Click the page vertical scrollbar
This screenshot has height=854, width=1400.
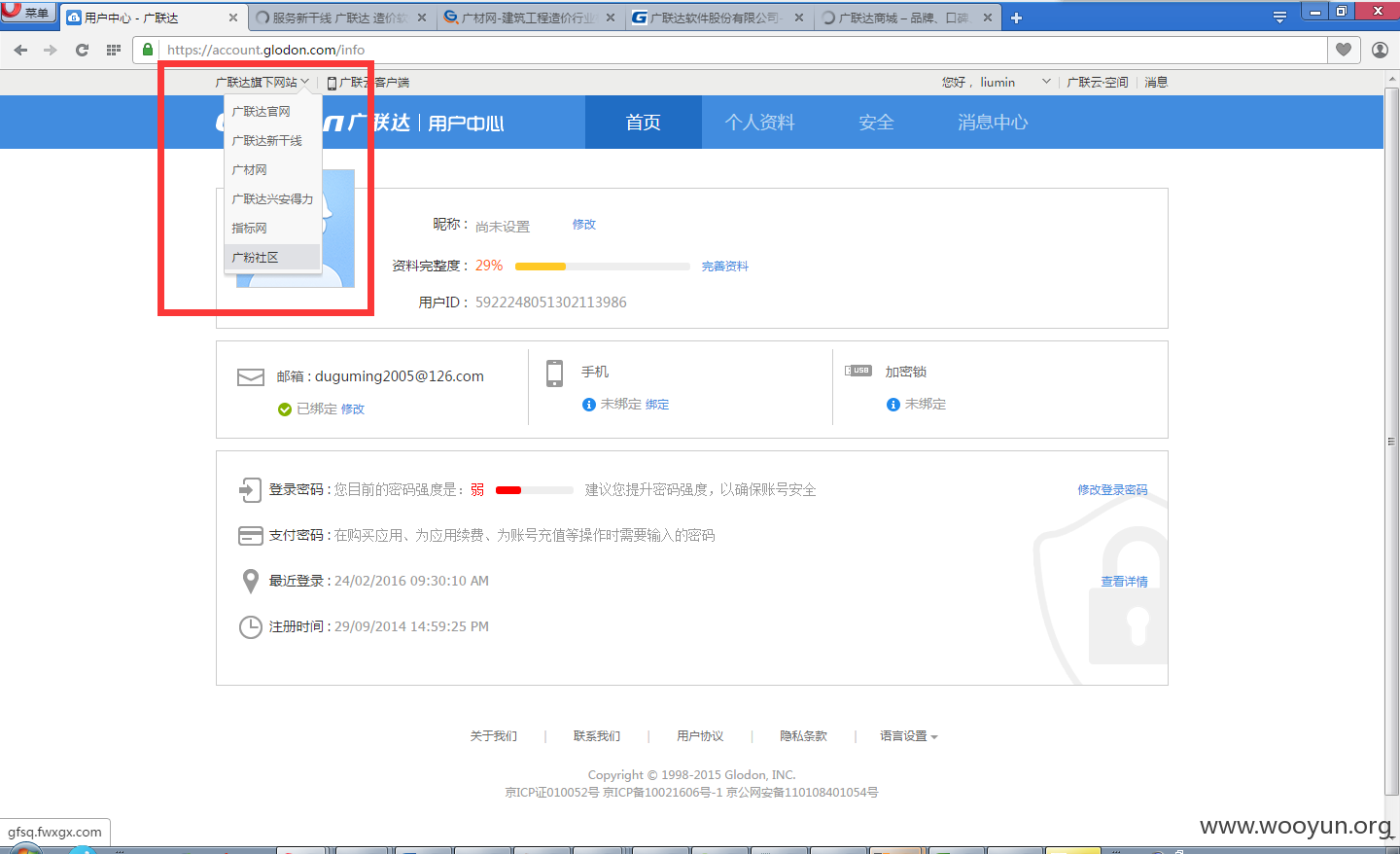(1391, 443)
